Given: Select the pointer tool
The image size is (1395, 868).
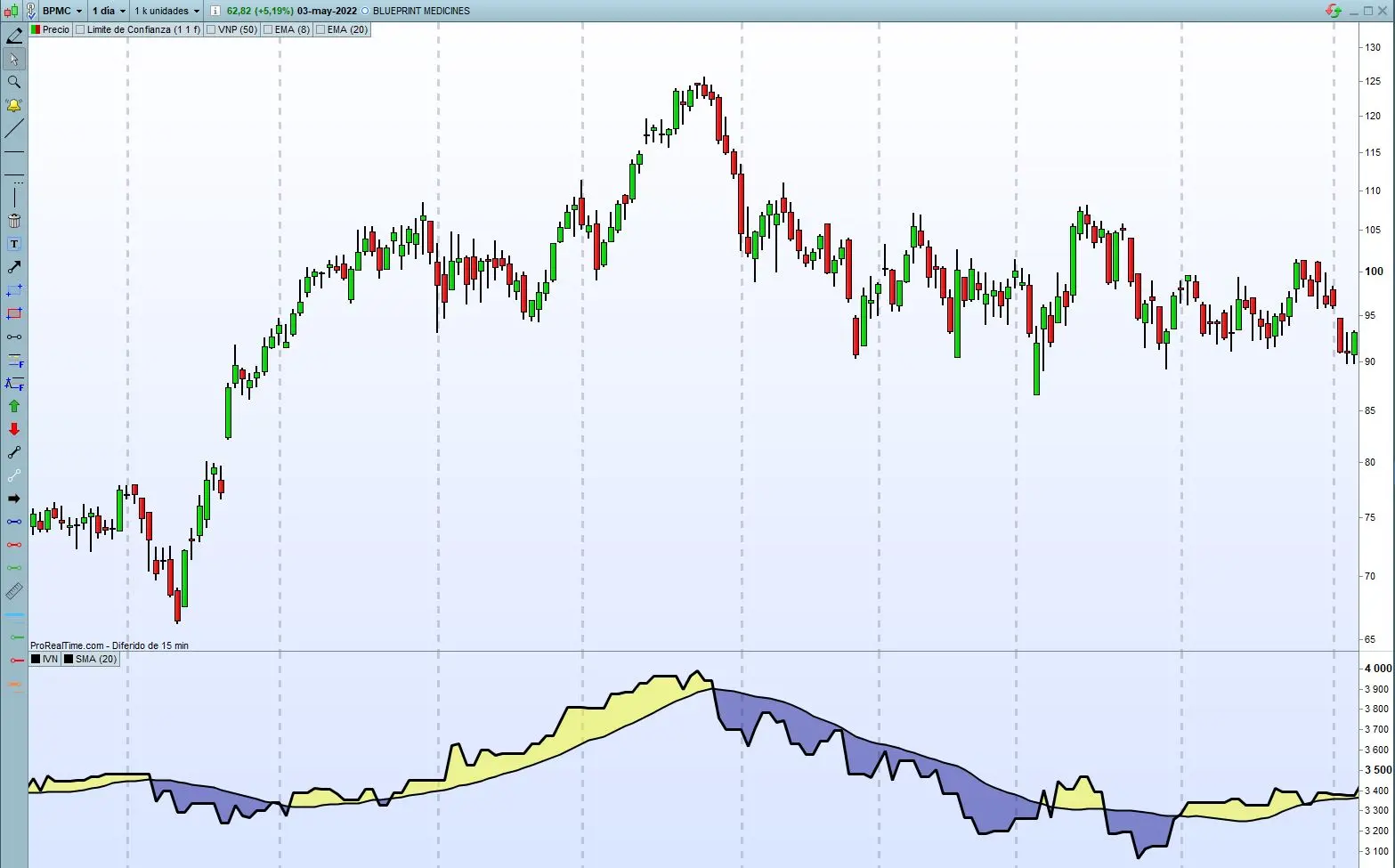Looking at the screenshot, I should [x=13, y=59].
